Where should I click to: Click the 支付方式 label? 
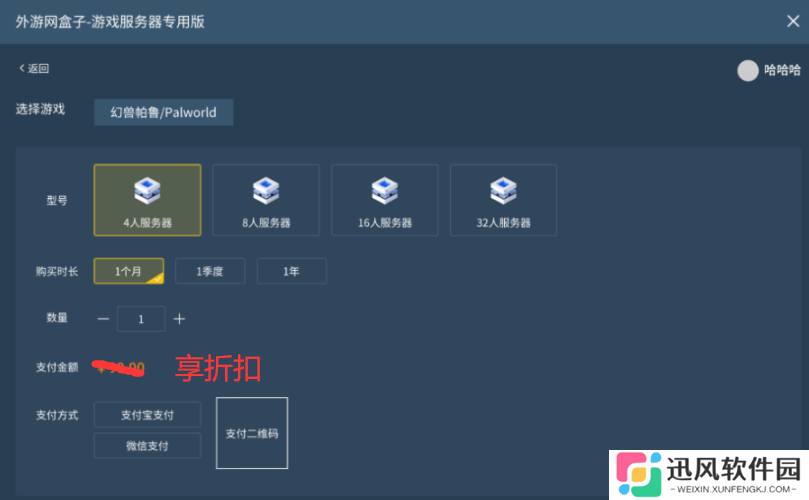(57, 415)
